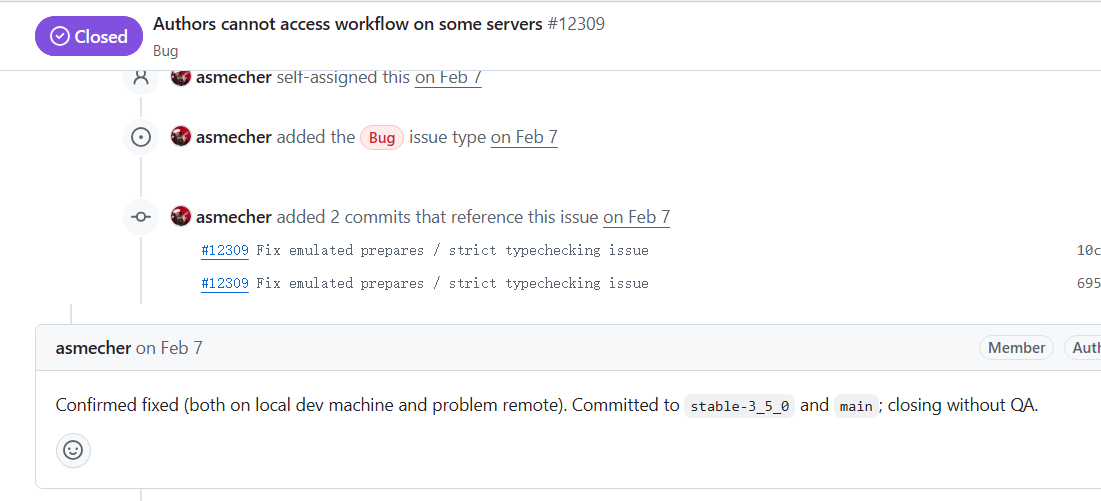Click the purple Closed status badge
This screenshot has width=1101, height=501.
point(89,36)
